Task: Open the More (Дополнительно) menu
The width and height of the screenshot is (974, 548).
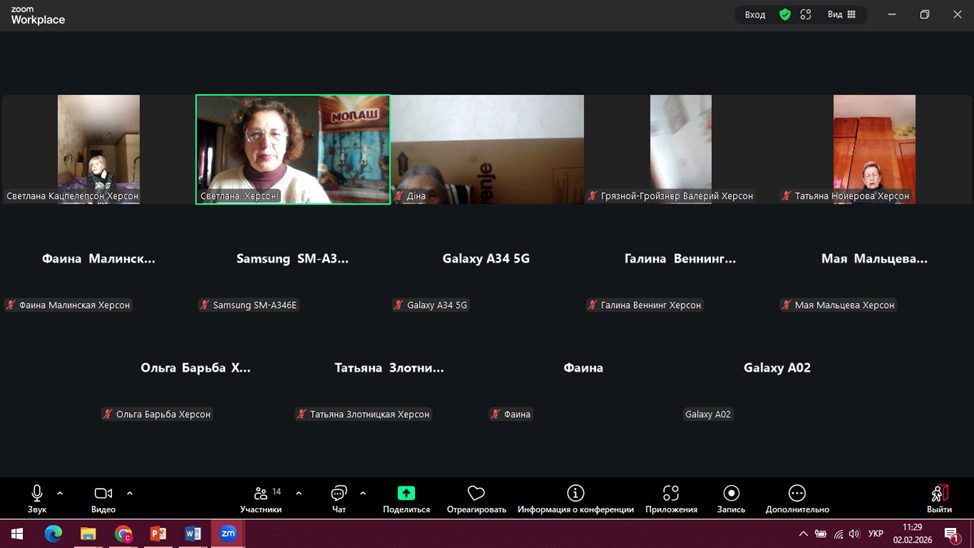Action: coord(797,493)
